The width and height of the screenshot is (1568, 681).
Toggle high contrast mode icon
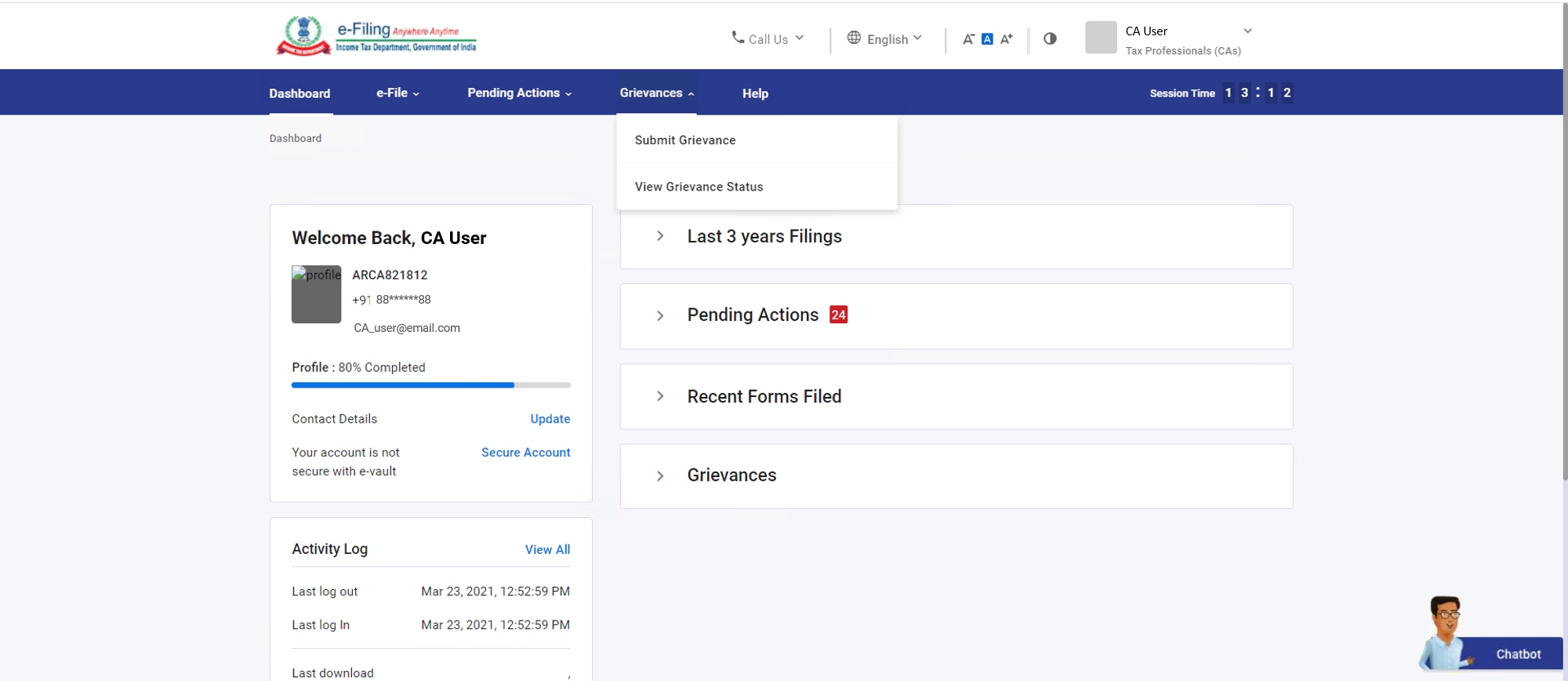pos(1050,38)
